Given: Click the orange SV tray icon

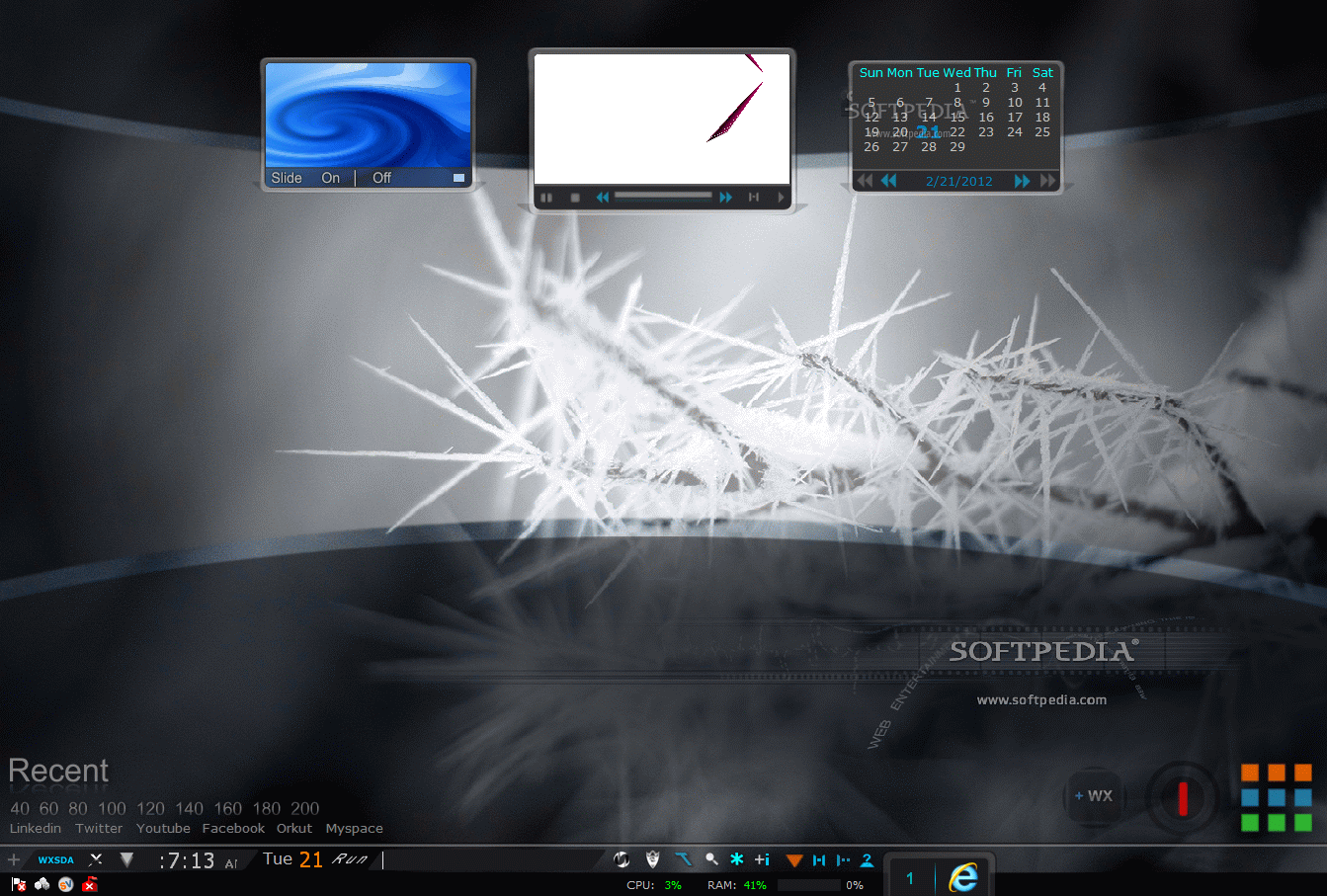Looking at the screenshot, I should 65,884.
